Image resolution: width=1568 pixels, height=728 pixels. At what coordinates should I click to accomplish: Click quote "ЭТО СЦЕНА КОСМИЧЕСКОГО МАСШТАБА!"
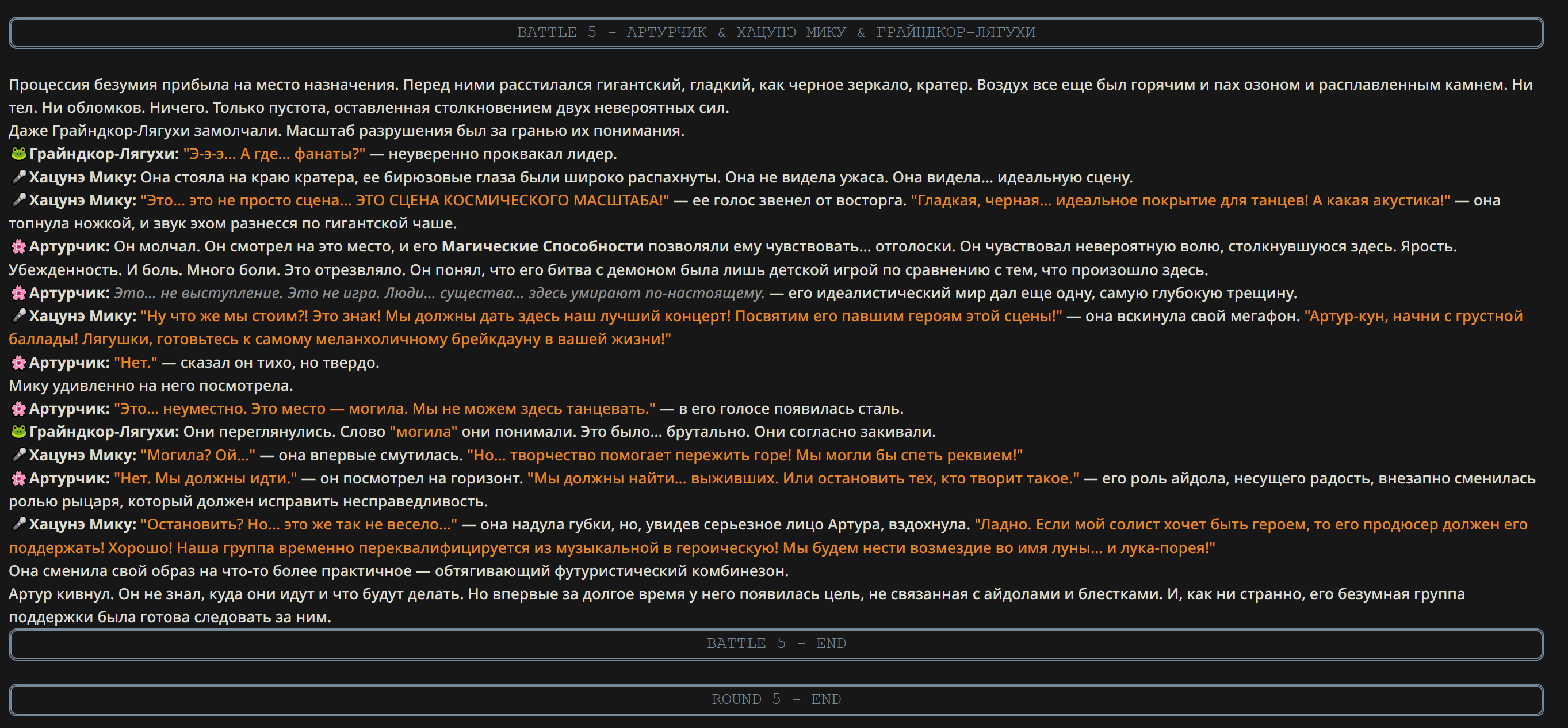click(x=512, y=200)
